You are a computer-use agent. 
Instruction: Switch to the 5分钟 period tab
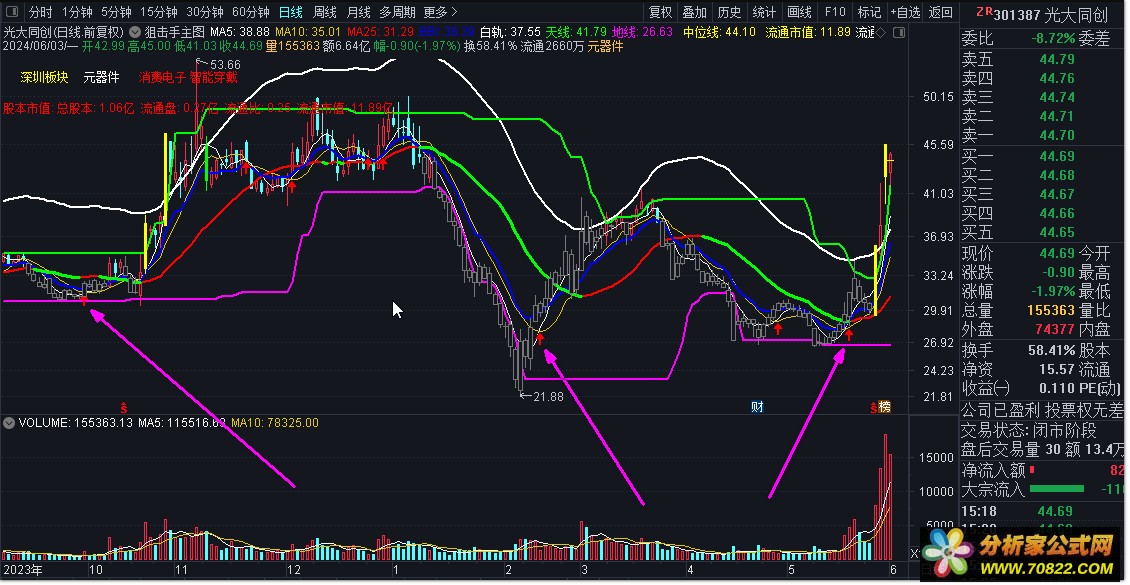tap(115, 12)
